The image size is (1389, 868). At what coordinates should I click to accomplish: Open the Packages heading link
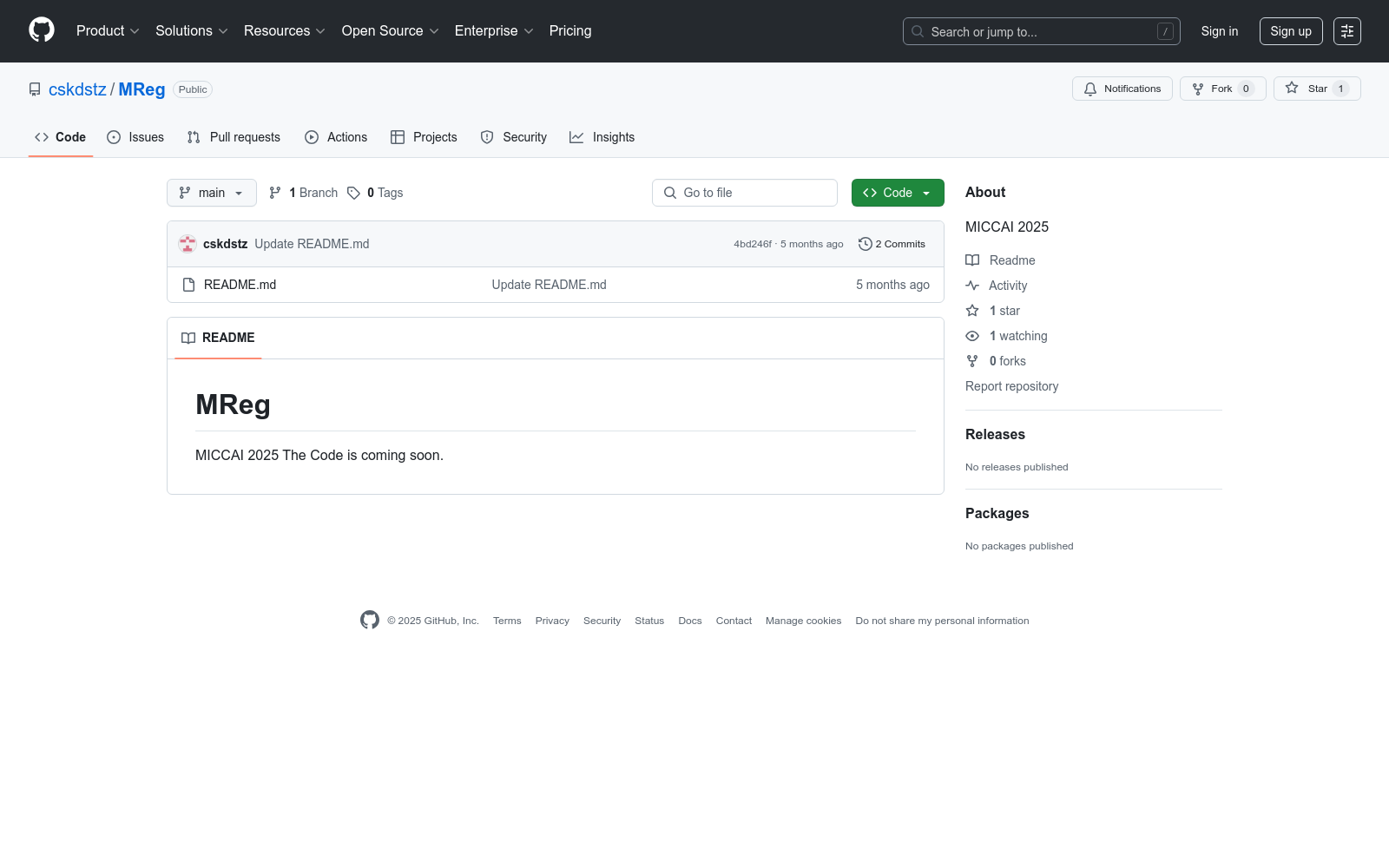[997, 513]
